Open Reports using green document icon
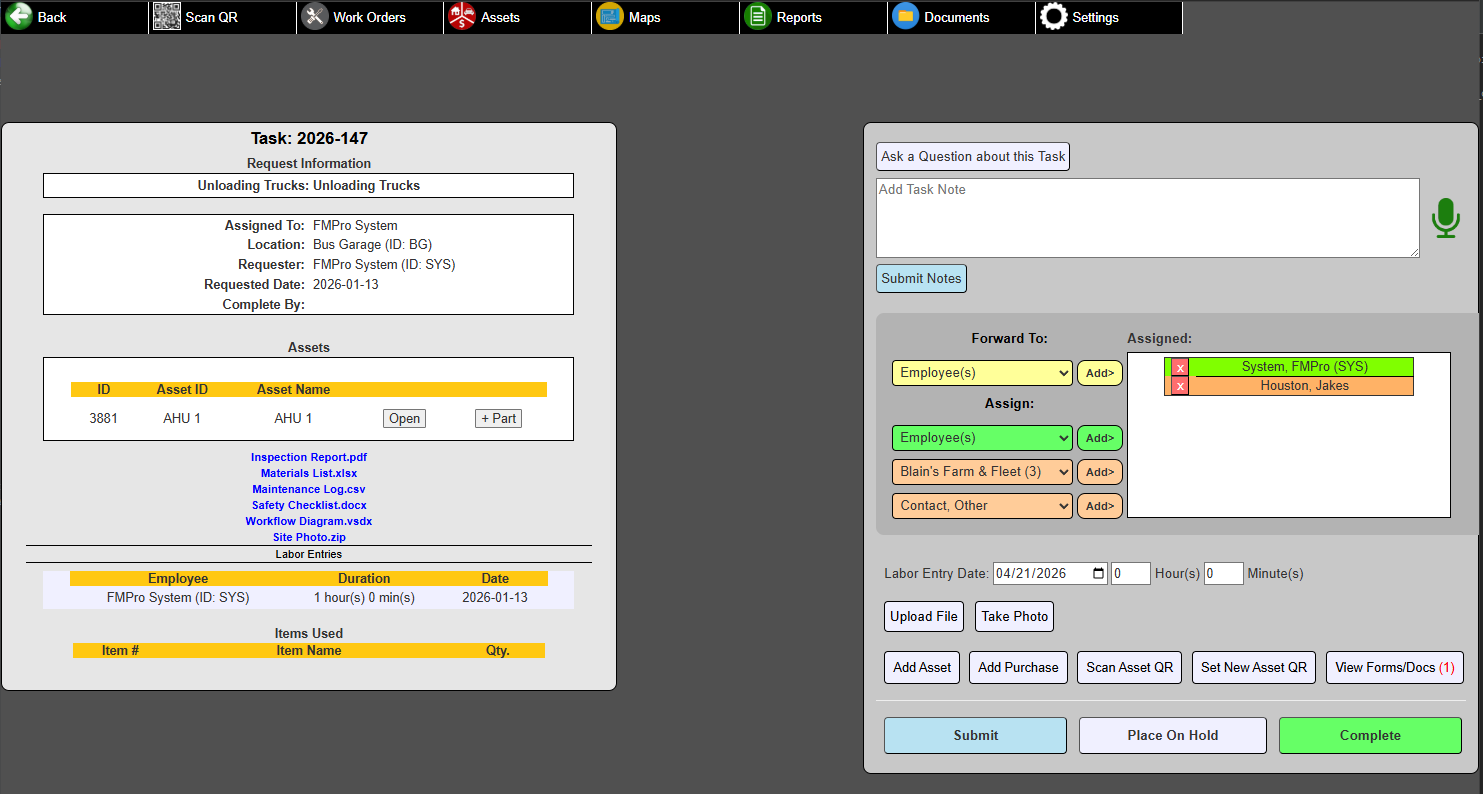 758,17
